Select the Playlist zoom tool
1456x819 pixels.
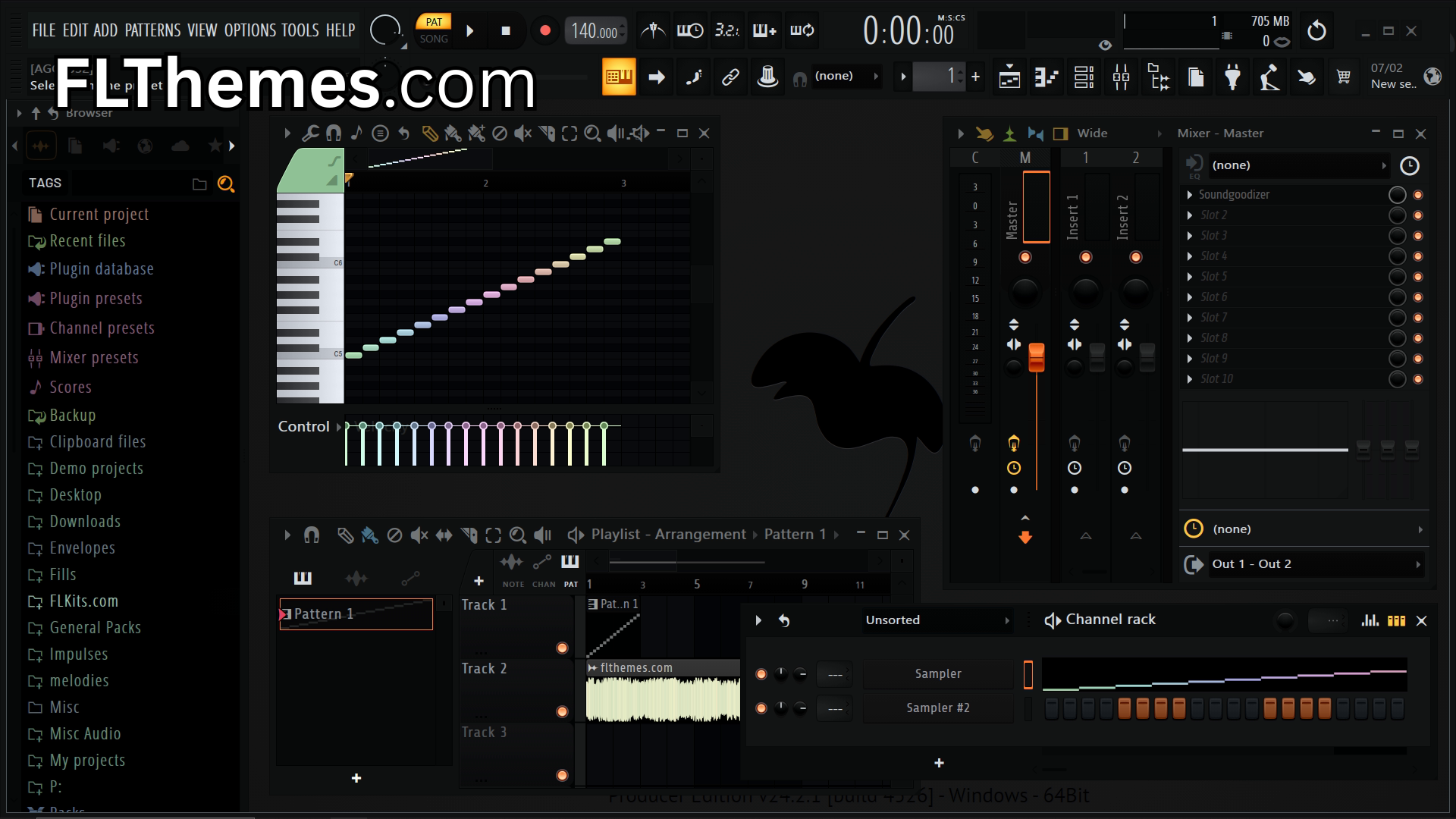[517, 535]
